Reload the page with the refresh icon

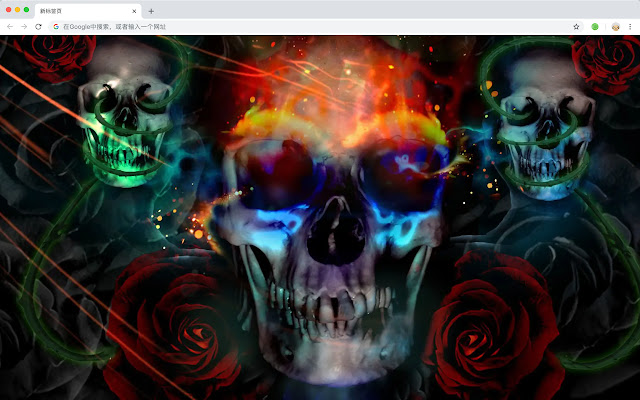click(38, 27)
